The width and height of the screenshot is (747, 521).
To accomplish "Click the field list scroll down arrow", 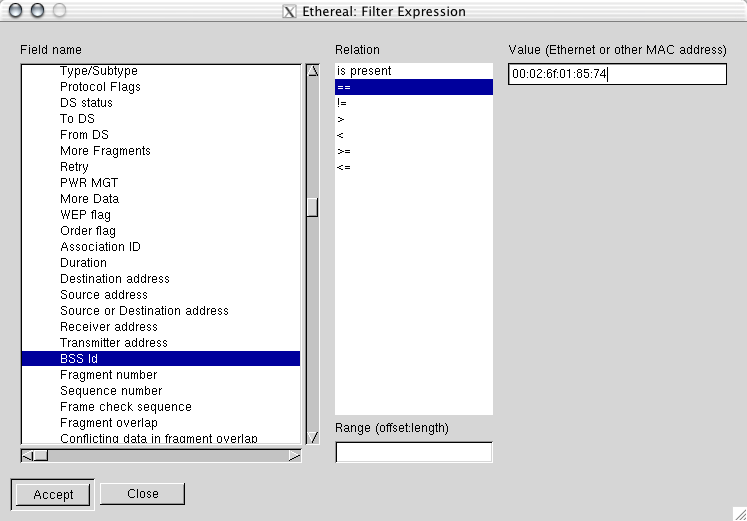I will pyautogui.click(x=313, y=438).
